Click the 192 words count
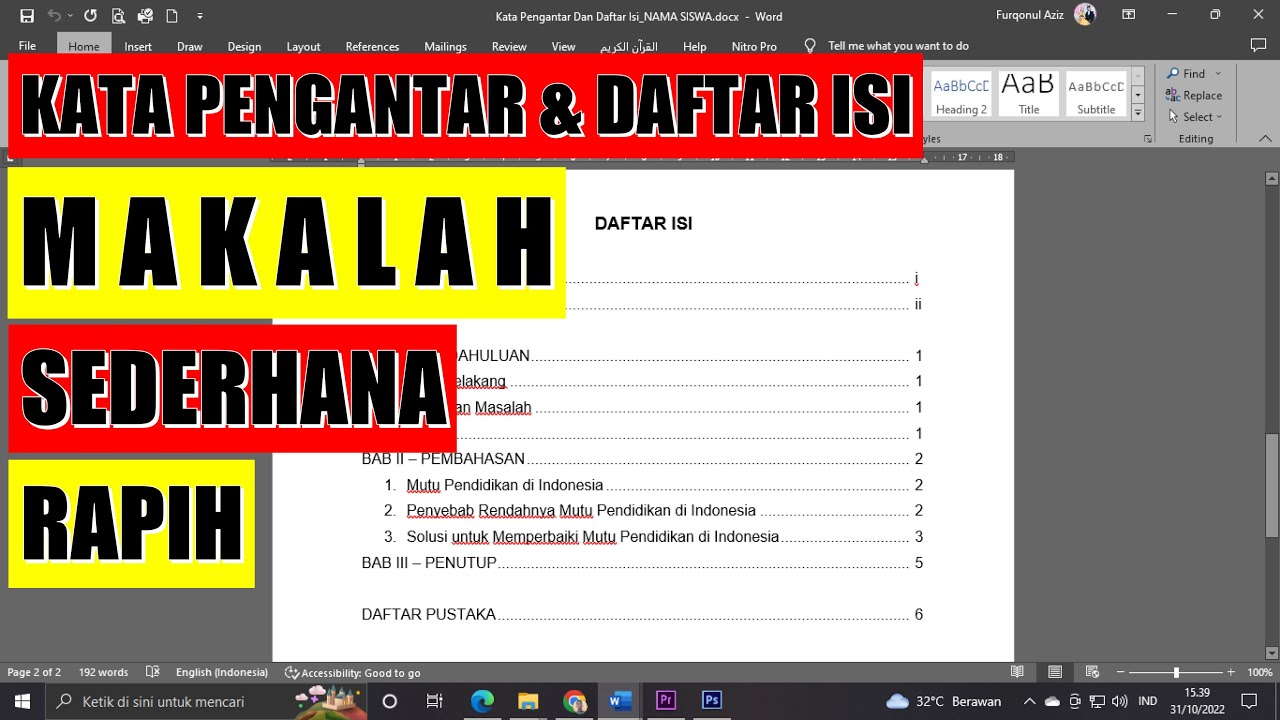The width and height of the screenshot is (1280, 720). pos(104,672)
